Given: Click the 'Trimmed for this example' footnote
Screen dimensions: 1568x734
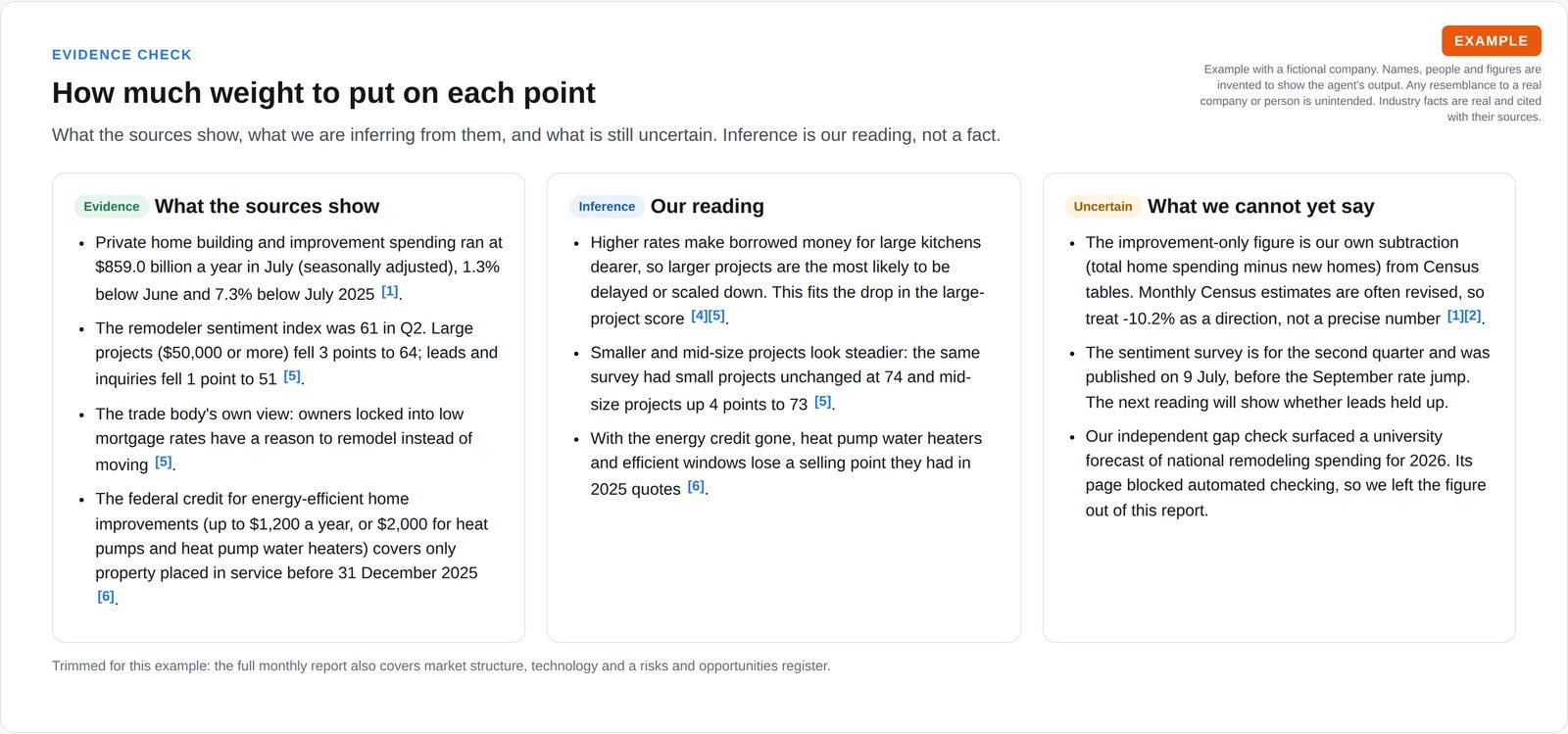Looking at the screenshot, I should (x=441, y=666).
